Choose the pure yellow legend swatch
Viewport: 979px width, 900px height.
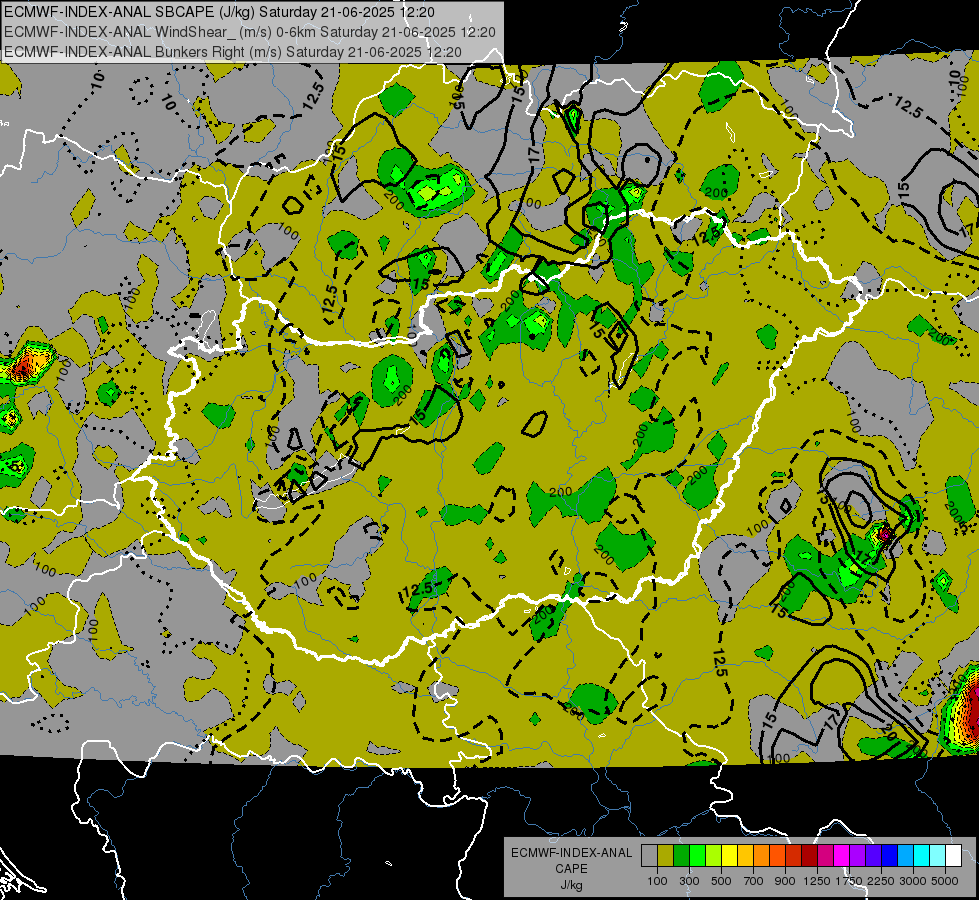(x=729, y=855)
